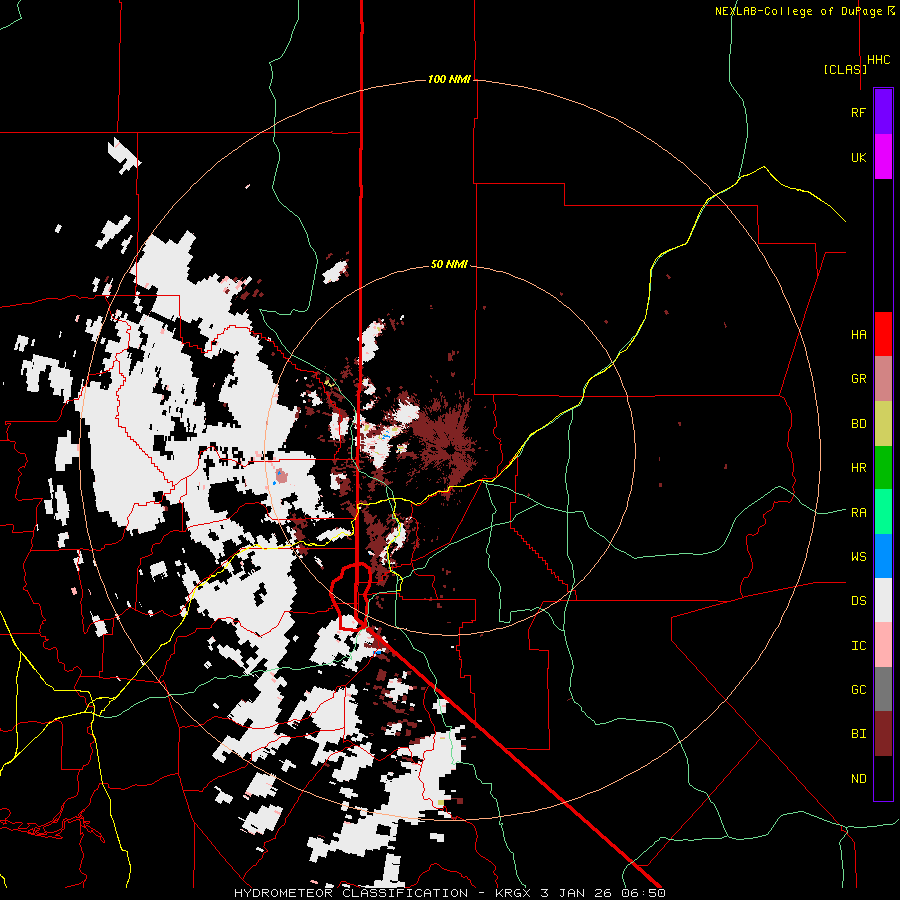The height and width of the screenshot is (900, 900).
Task: Click the GC legend label
Action: 858,689
